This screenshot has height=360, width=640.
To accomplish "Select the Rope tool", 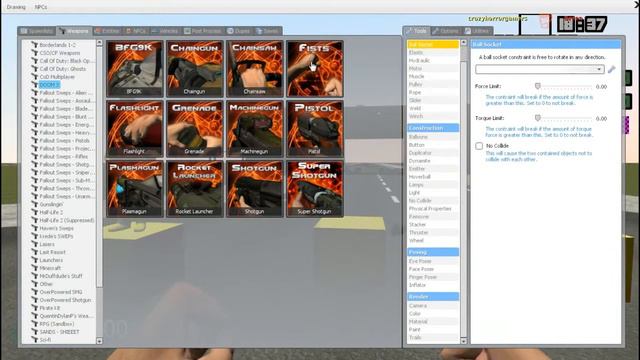I will (433, 92).
